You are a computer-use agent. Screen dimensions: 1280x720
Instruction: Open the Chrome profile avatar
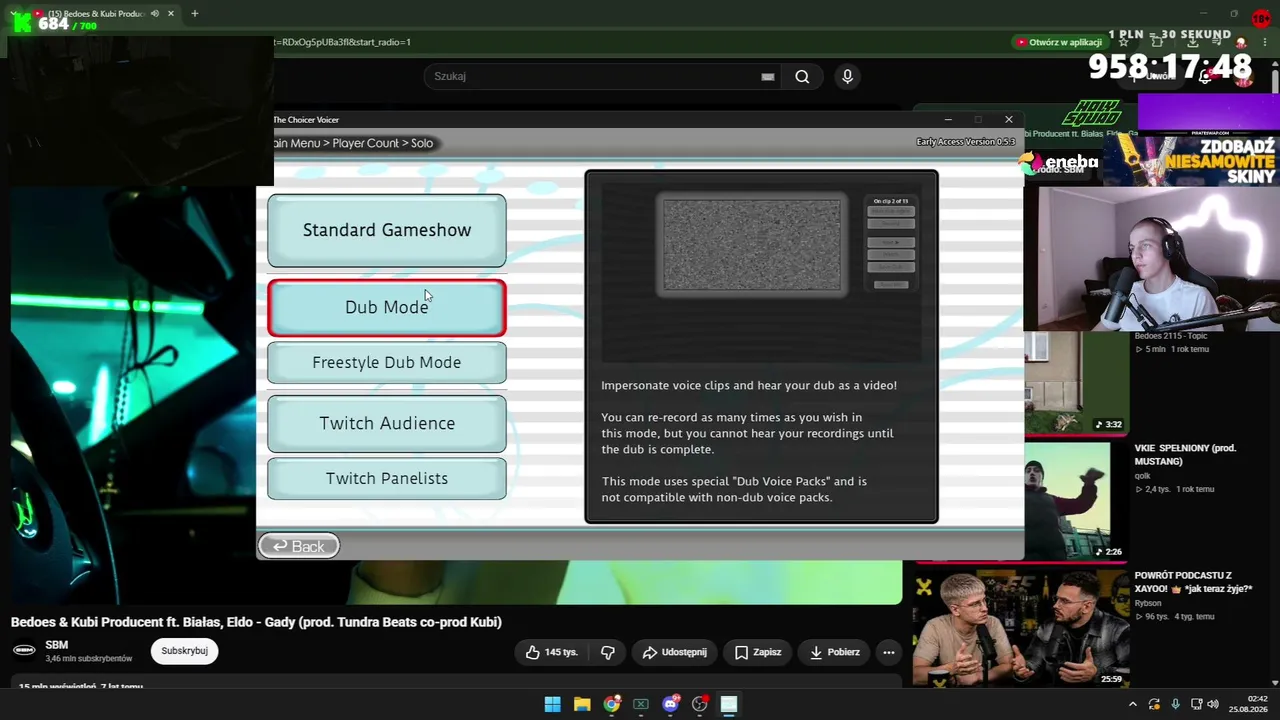point(1241,42)
